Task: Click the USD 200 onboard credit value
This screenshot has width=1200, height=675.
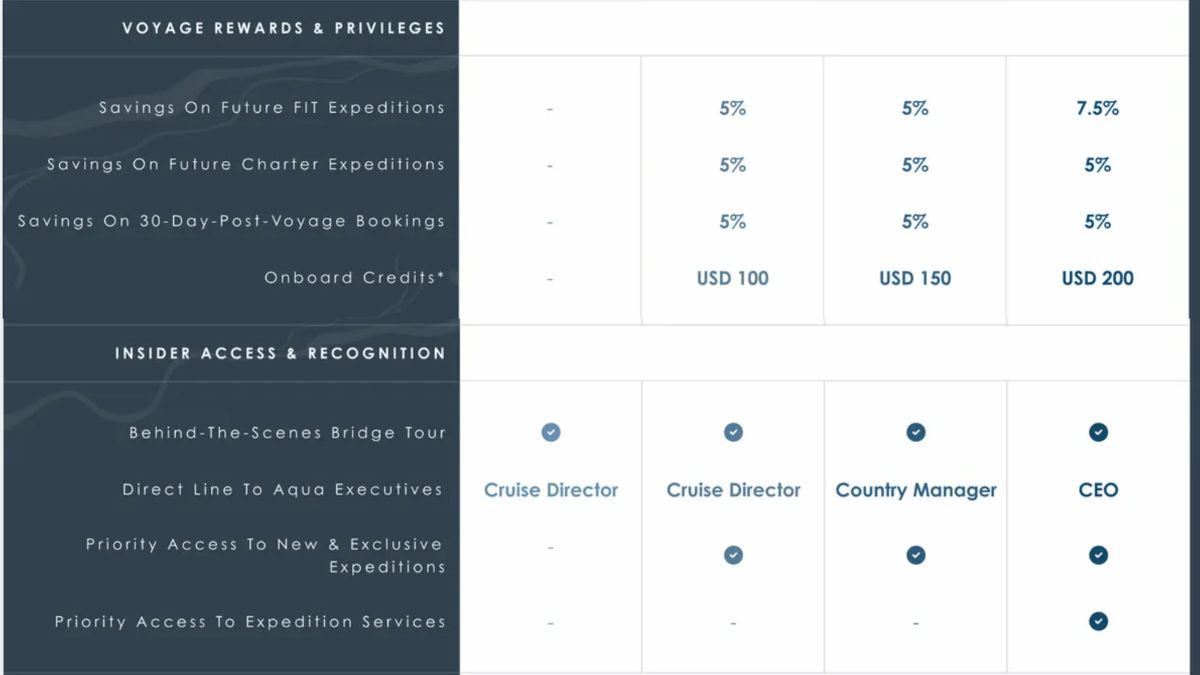Action: [x=1098, y=278]
